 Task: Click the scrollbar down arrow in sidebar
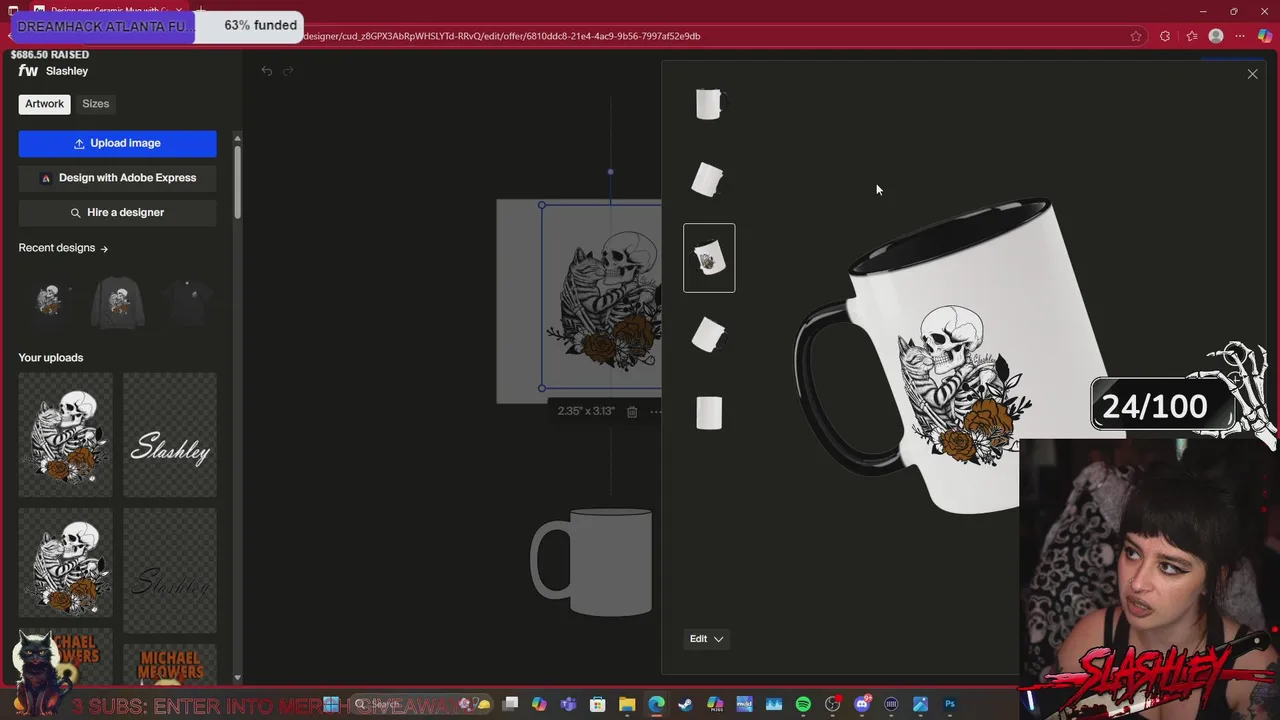(x=237, y=678)
